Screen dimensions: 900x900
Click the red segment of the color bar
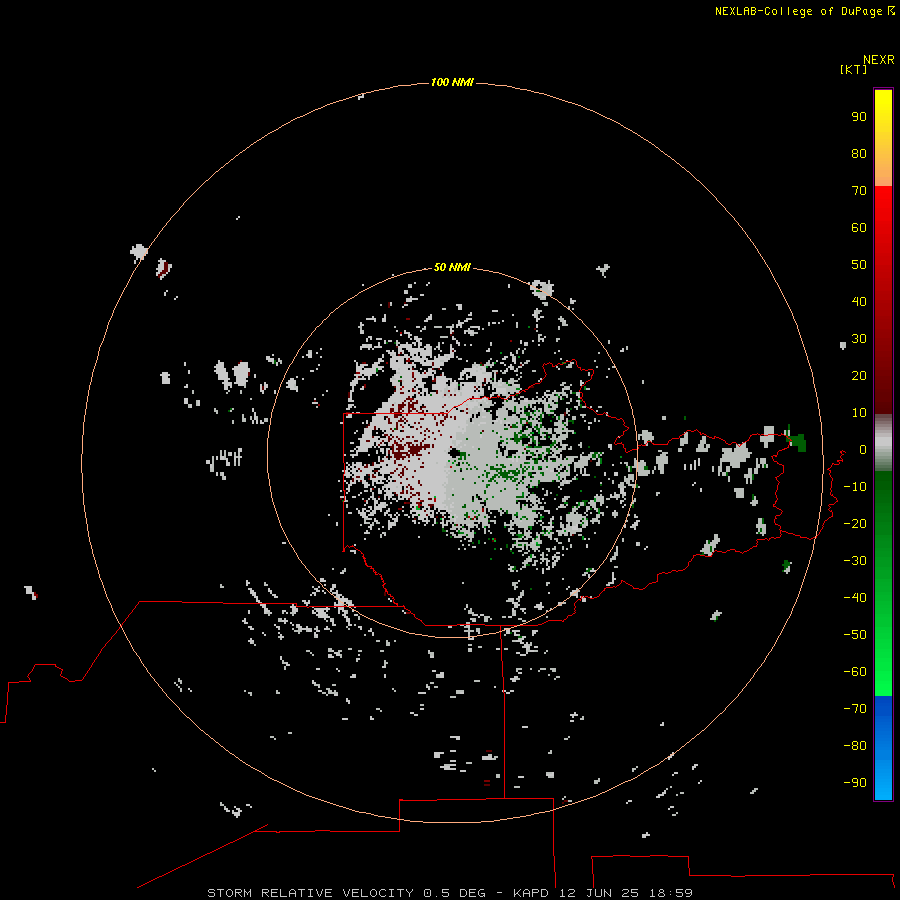click(x=883, y=300)
